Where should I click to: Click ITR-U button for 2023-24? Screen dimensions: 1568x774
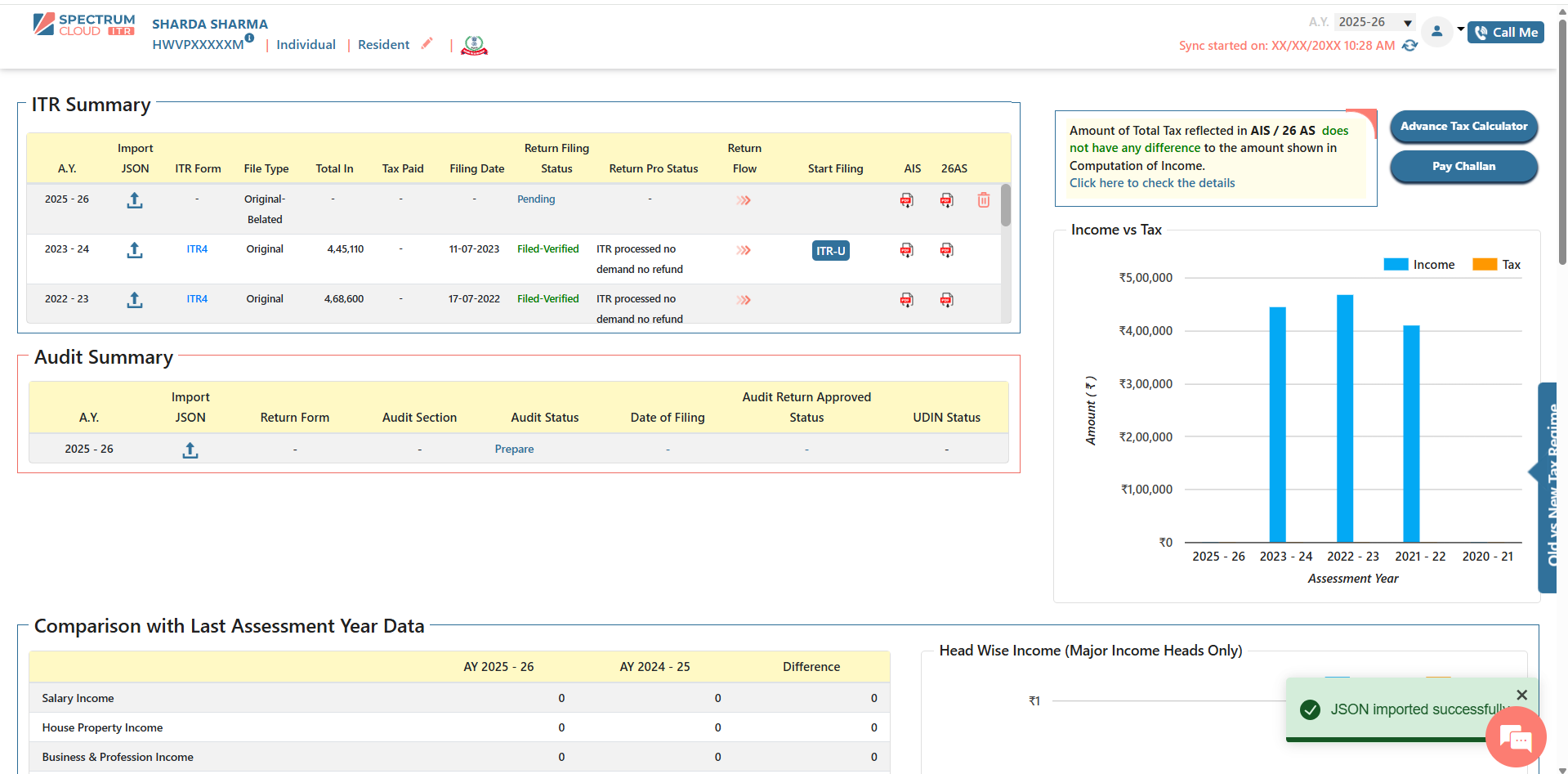830,251
